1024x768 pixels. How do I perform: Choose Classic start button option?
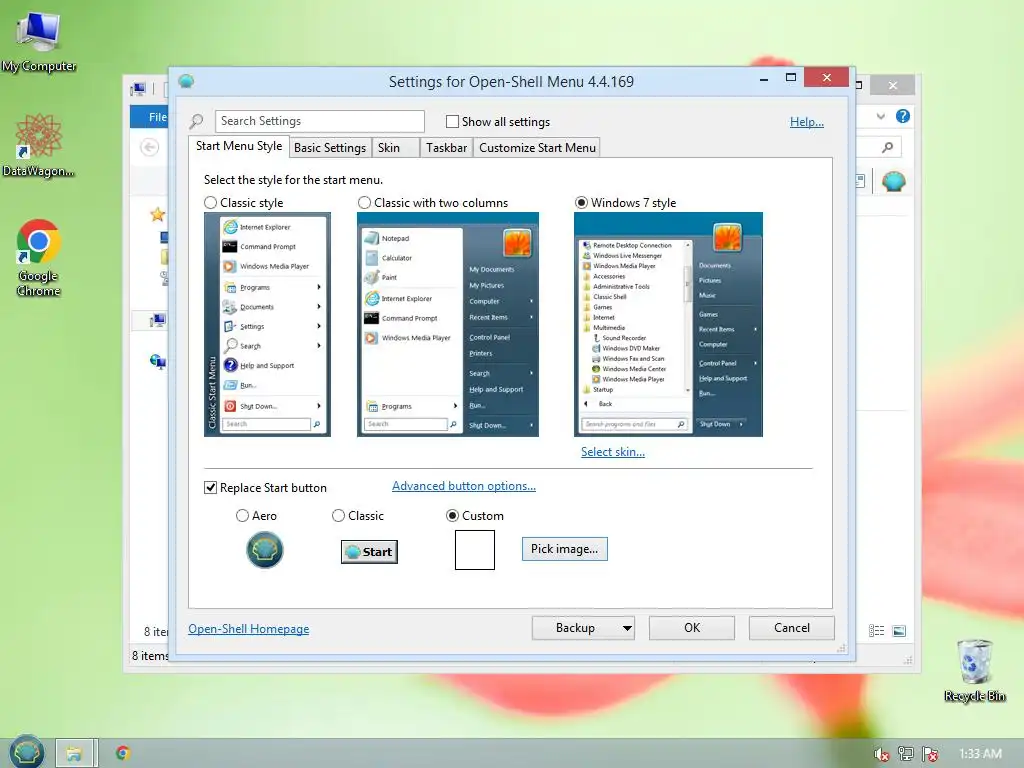pos(338,515)
